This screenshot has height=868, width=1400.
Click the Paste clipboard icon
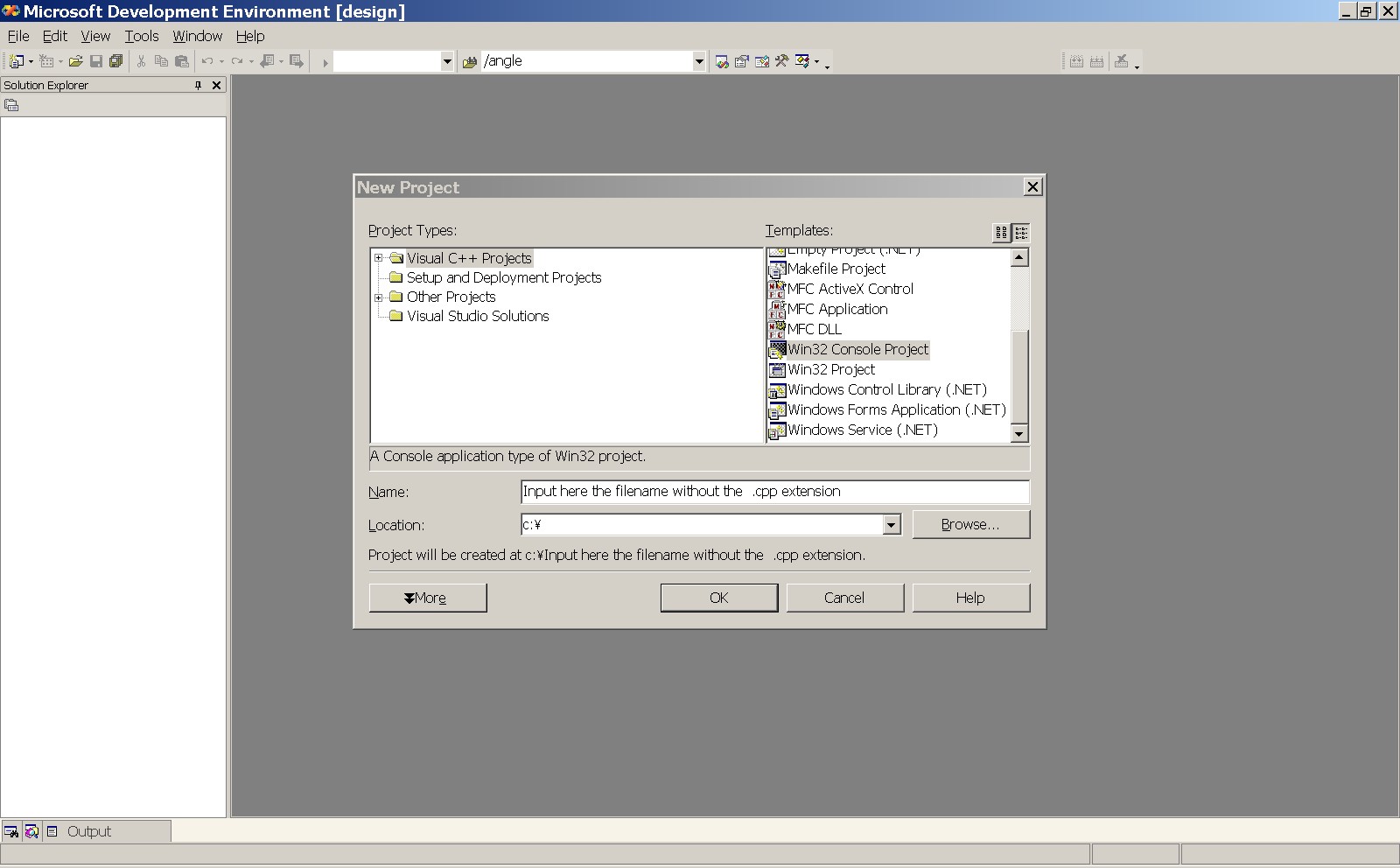pyautogui.click(x=181, y=61)
